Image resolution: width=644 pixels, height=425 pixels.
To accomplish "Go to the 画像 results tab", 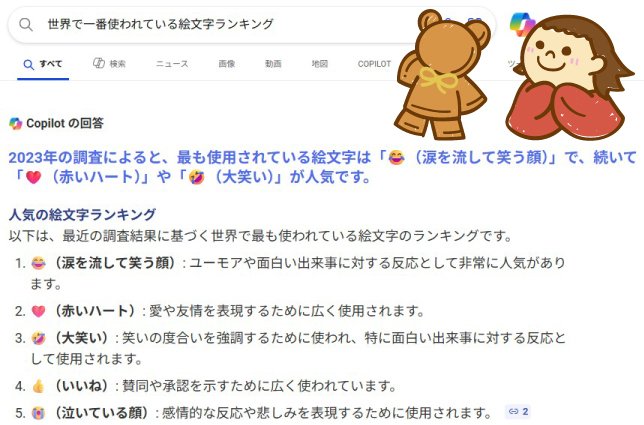I will tap(227, 64).
